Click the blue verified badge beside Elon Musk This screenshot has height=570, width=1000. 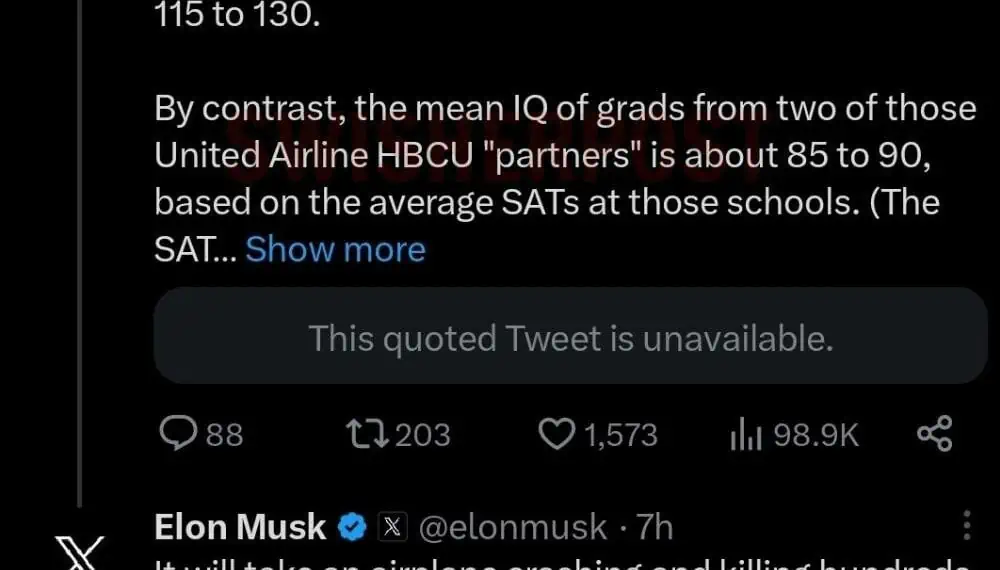(351, 527)
